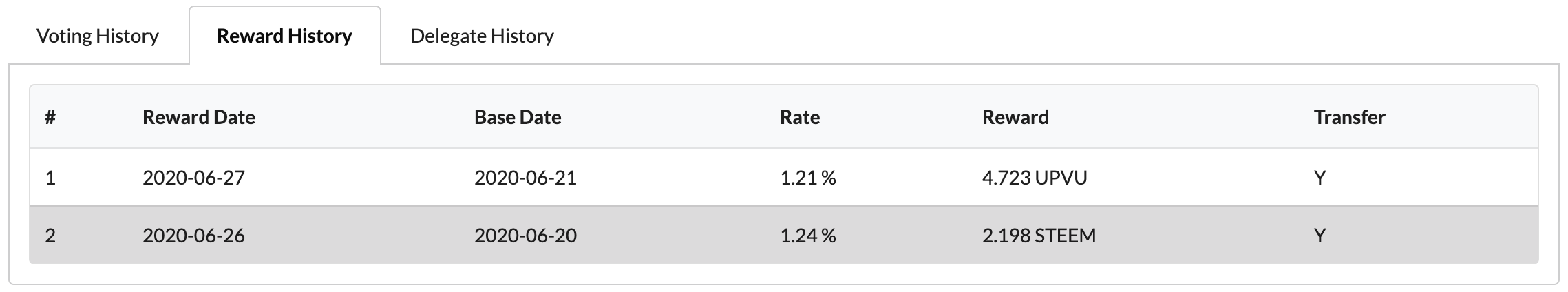This screenshot has width=1568, height=292.
Task: Click the Reward Date column header
Action: coord(198,117)
